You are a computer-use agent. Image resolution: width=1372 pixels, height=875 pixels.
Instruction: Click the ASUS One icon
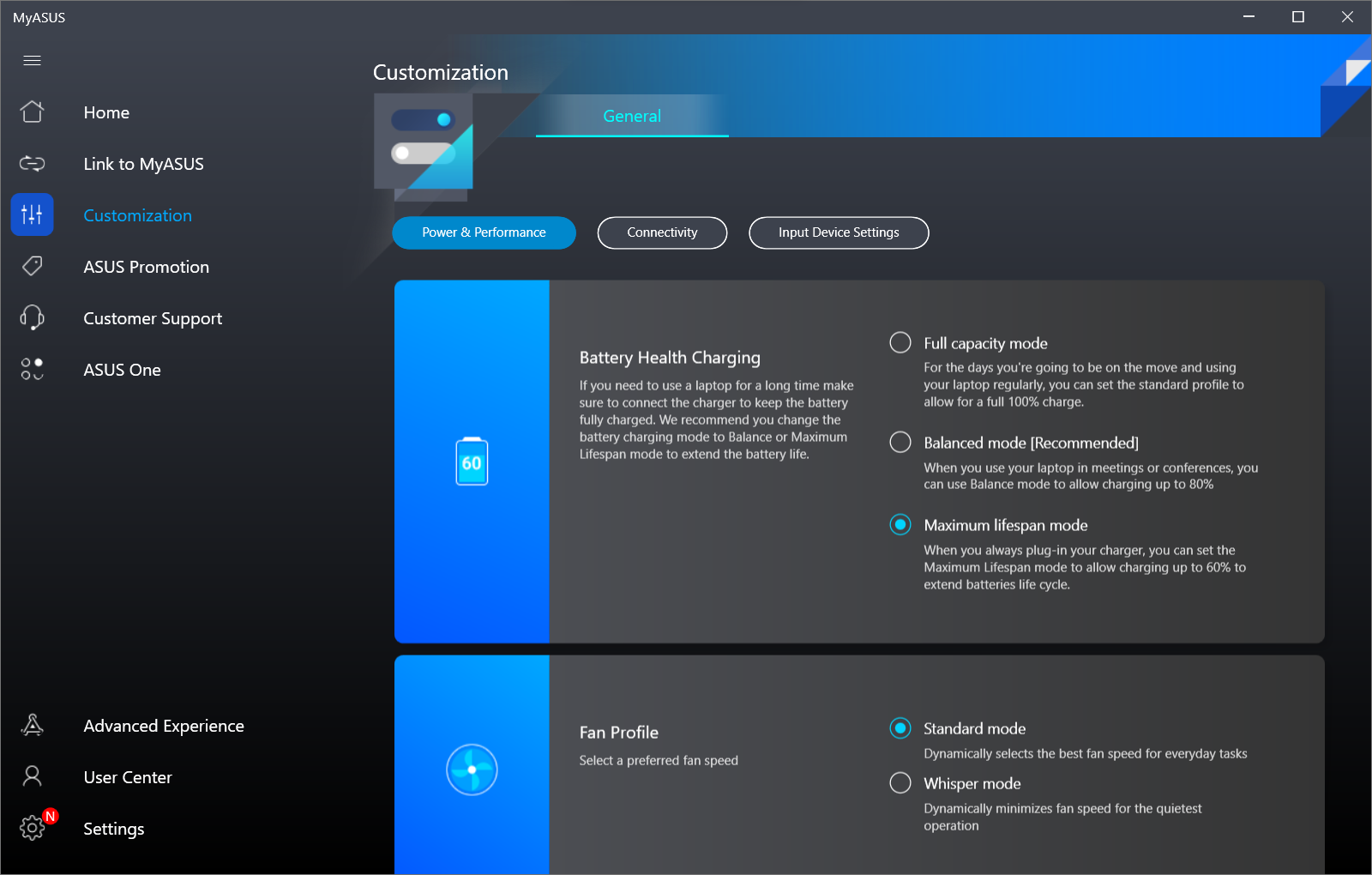point(33,369)
